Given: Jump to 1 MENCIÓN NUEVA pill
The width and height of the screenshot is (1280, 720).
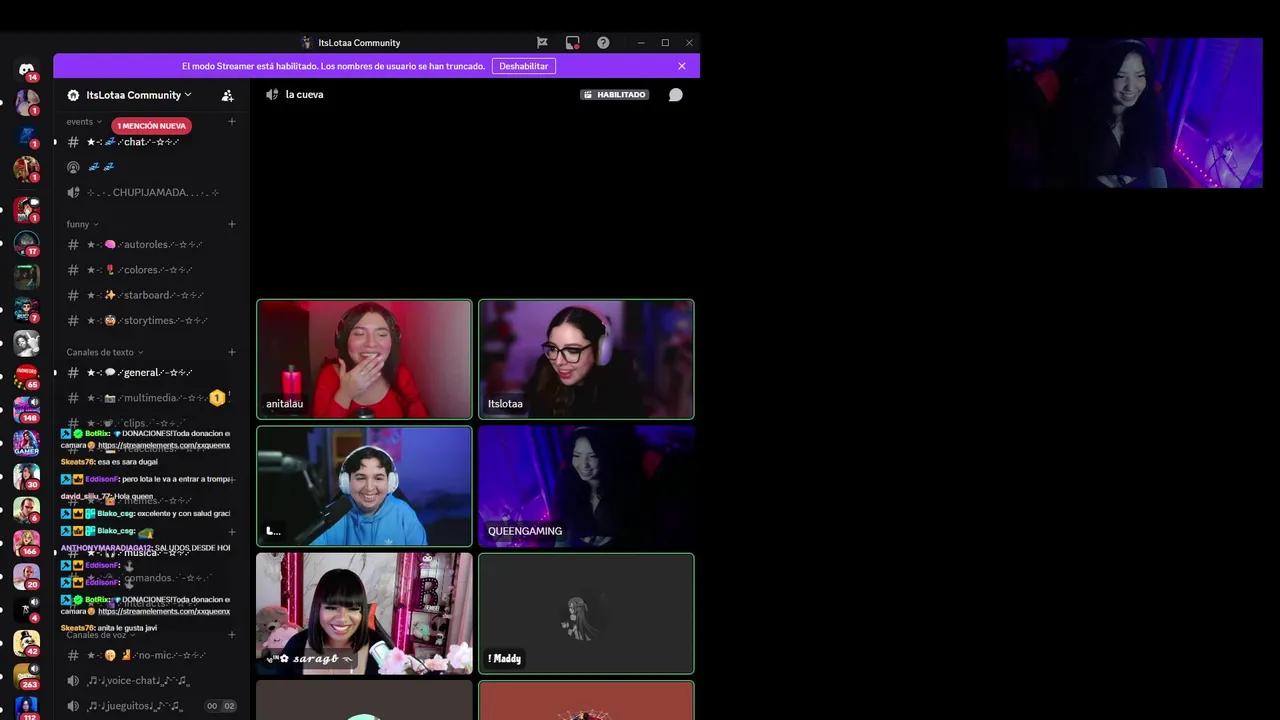Looking at the screenshot, I should point(151,126).
